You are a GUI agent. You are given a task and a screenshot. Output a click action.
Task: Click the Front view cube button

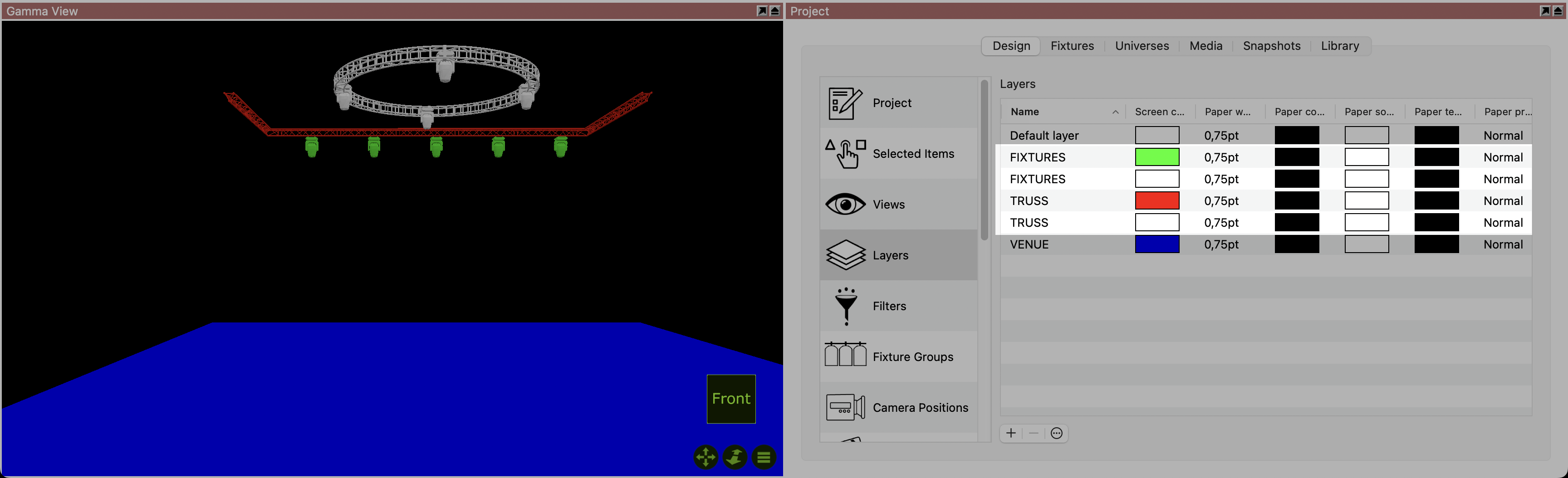point(731,399)
